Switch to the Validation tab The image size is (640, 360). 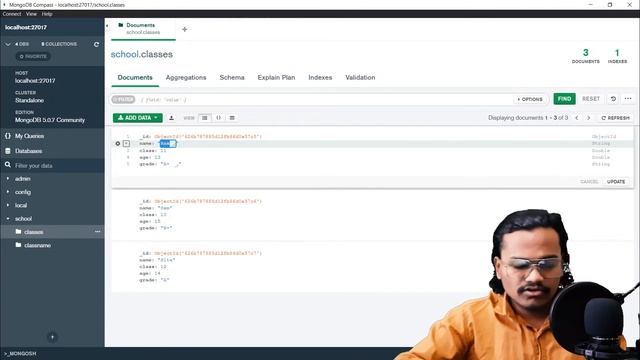pos(360,78)
